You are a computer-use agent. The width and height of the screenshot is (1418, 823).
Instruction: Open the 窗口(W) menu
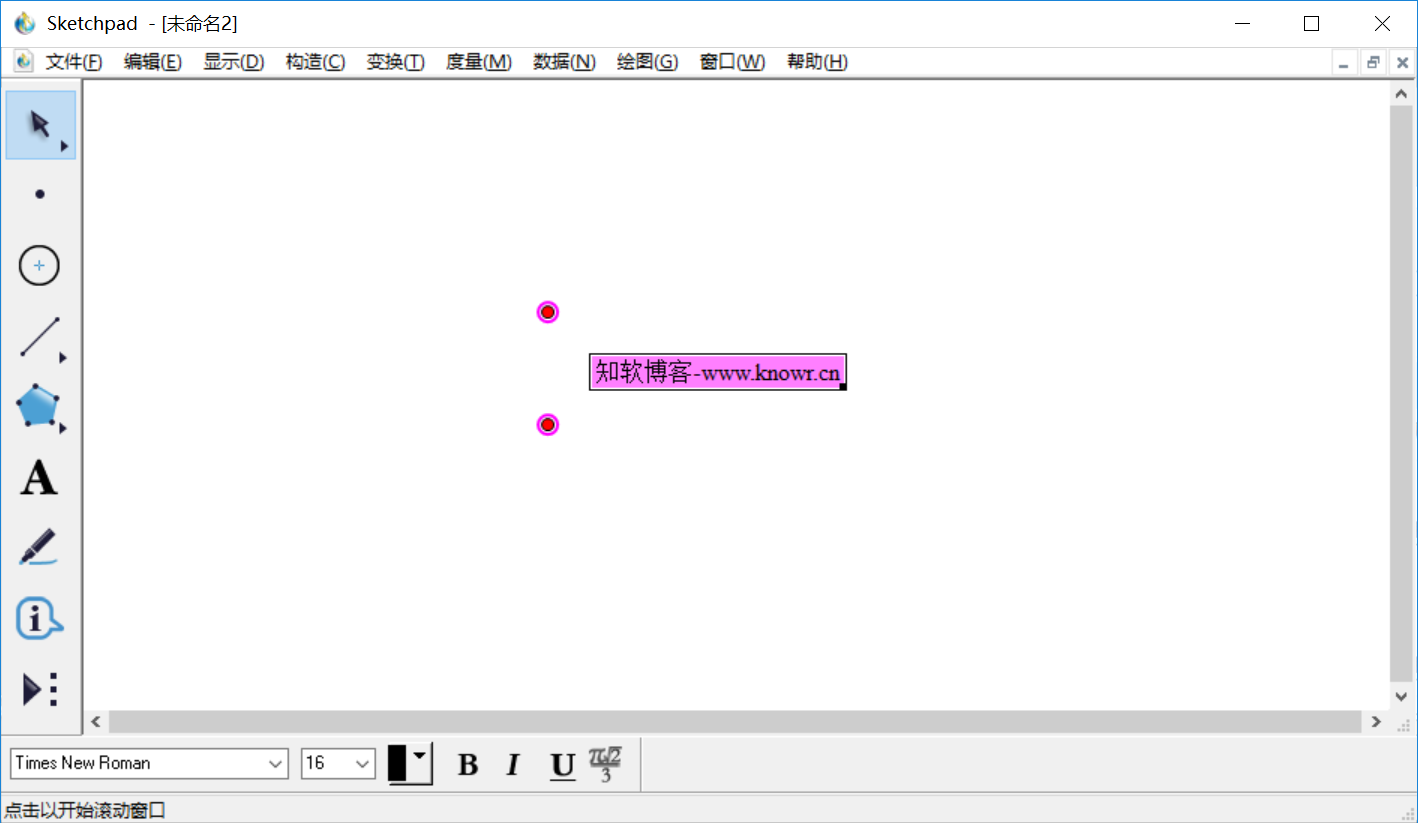(x=732, y=62)
